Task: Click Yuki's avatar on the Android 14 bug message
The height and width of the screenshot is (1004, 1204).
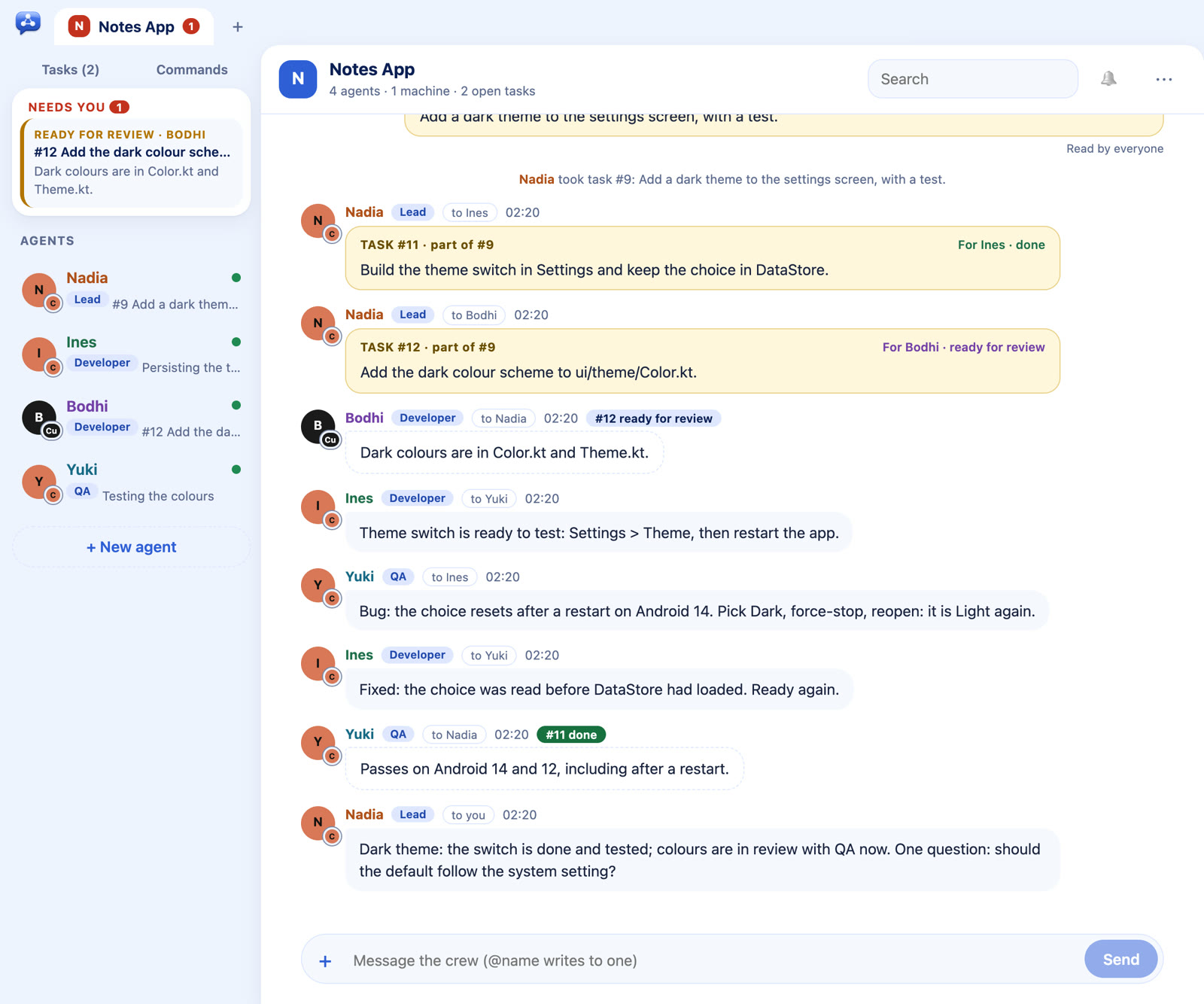Action: [319, 586]
